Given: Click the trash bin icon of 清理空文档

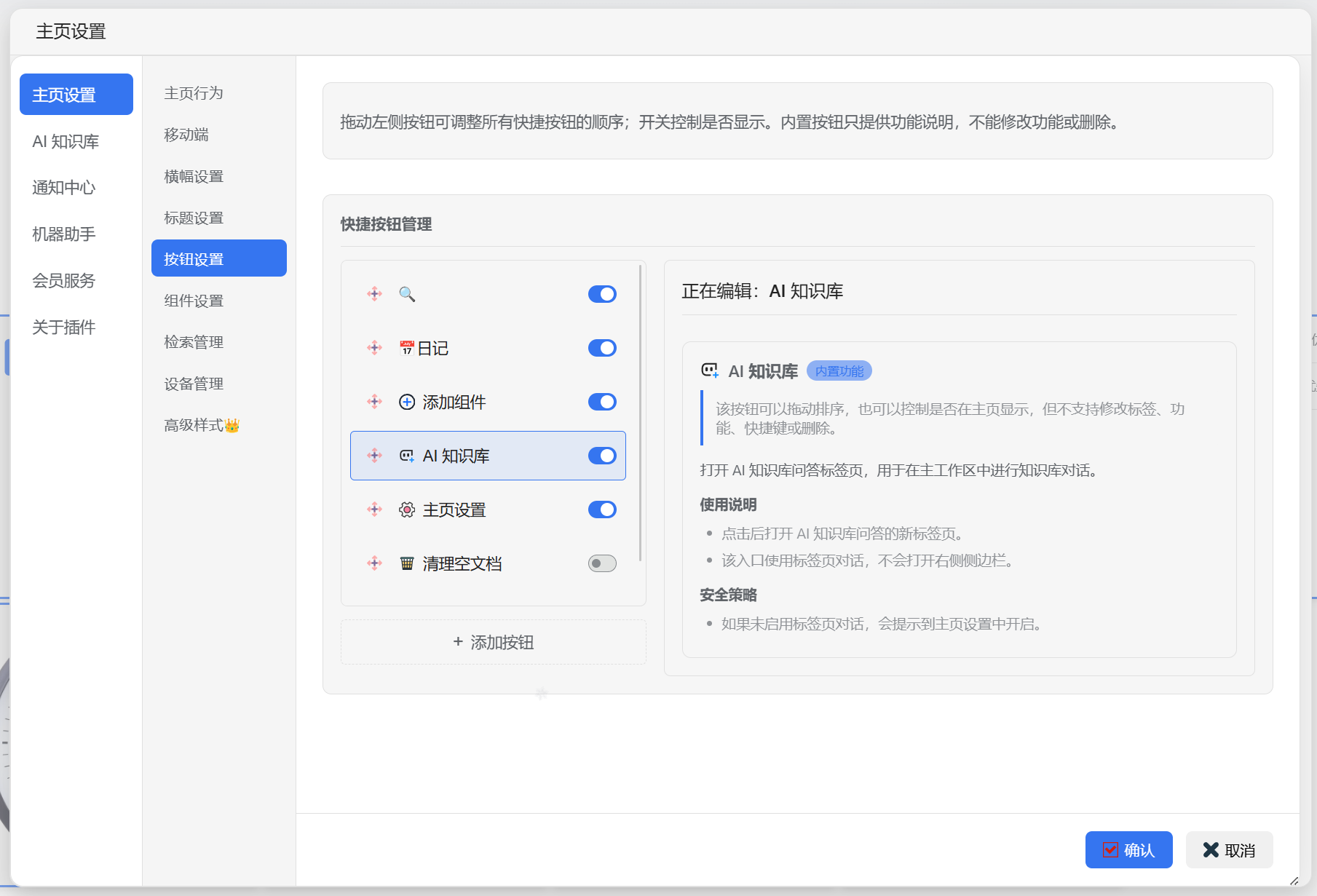Looking at the screenshot, I should [407, 563].
